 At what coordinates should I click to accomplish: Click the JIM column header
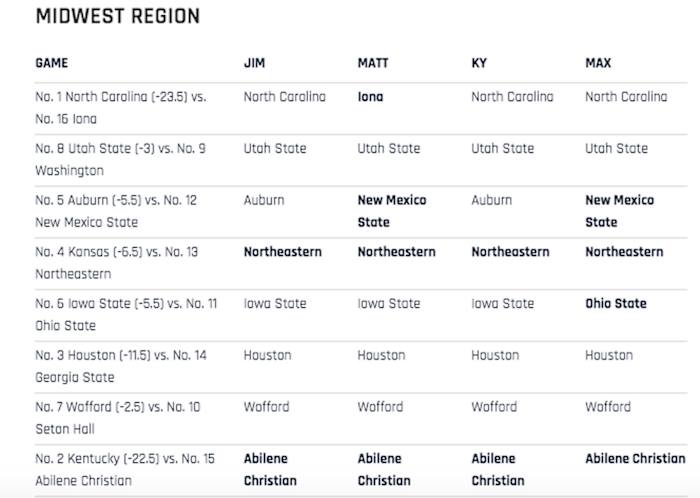255,63
